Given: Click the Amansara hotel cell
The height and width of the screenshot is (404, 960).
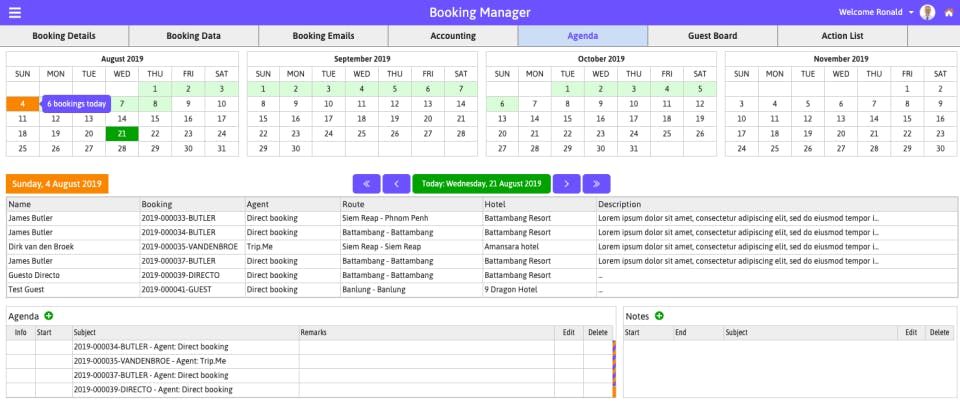Looking at the screenshot, I should click(x=539, y=247).
